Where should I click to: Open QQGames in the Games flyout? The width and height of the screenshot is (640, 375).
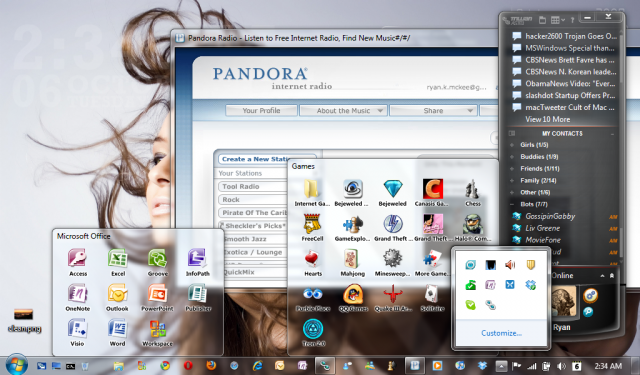[353, 298]
